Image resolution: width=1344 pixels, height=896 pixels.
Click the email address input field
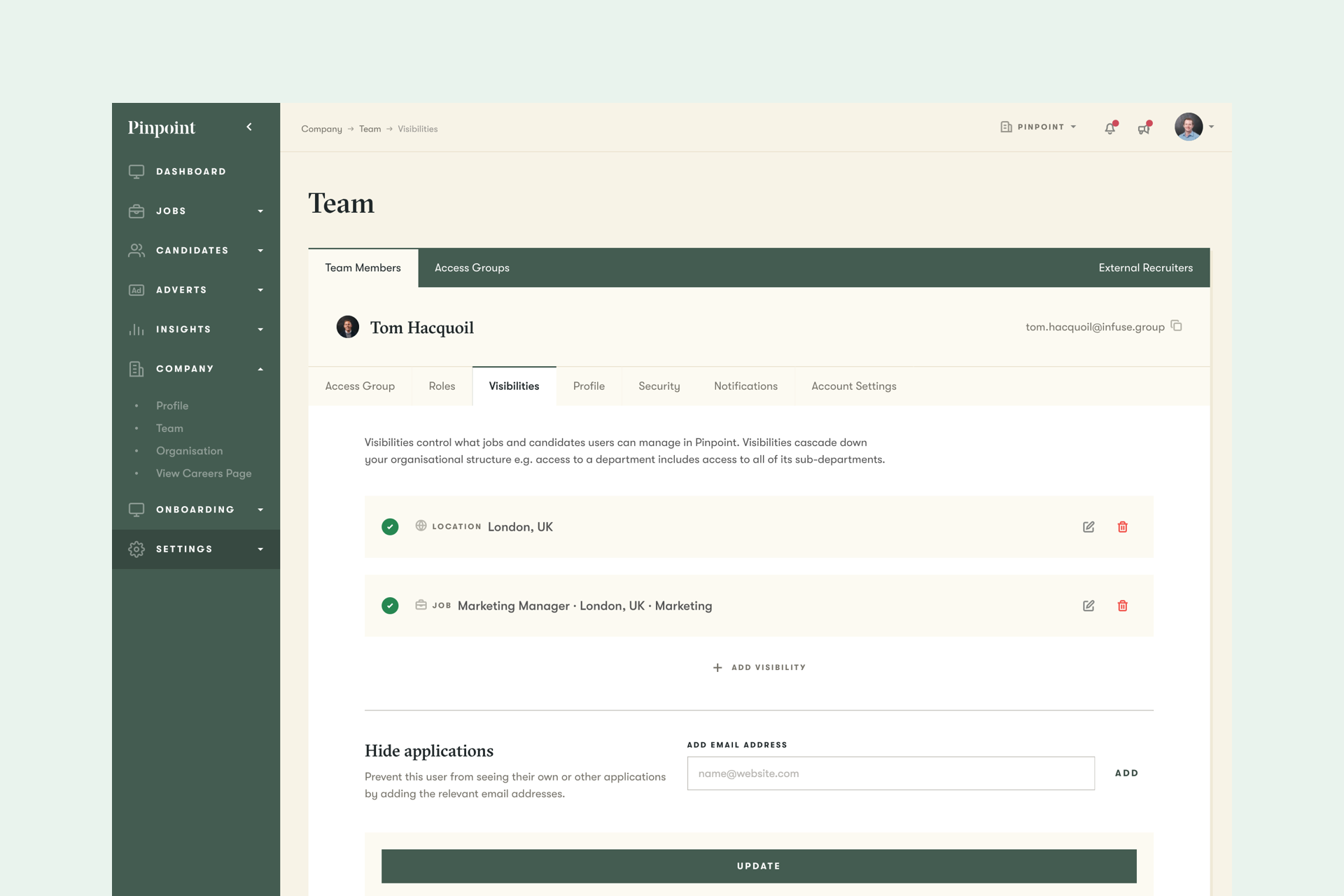(890, 773)
